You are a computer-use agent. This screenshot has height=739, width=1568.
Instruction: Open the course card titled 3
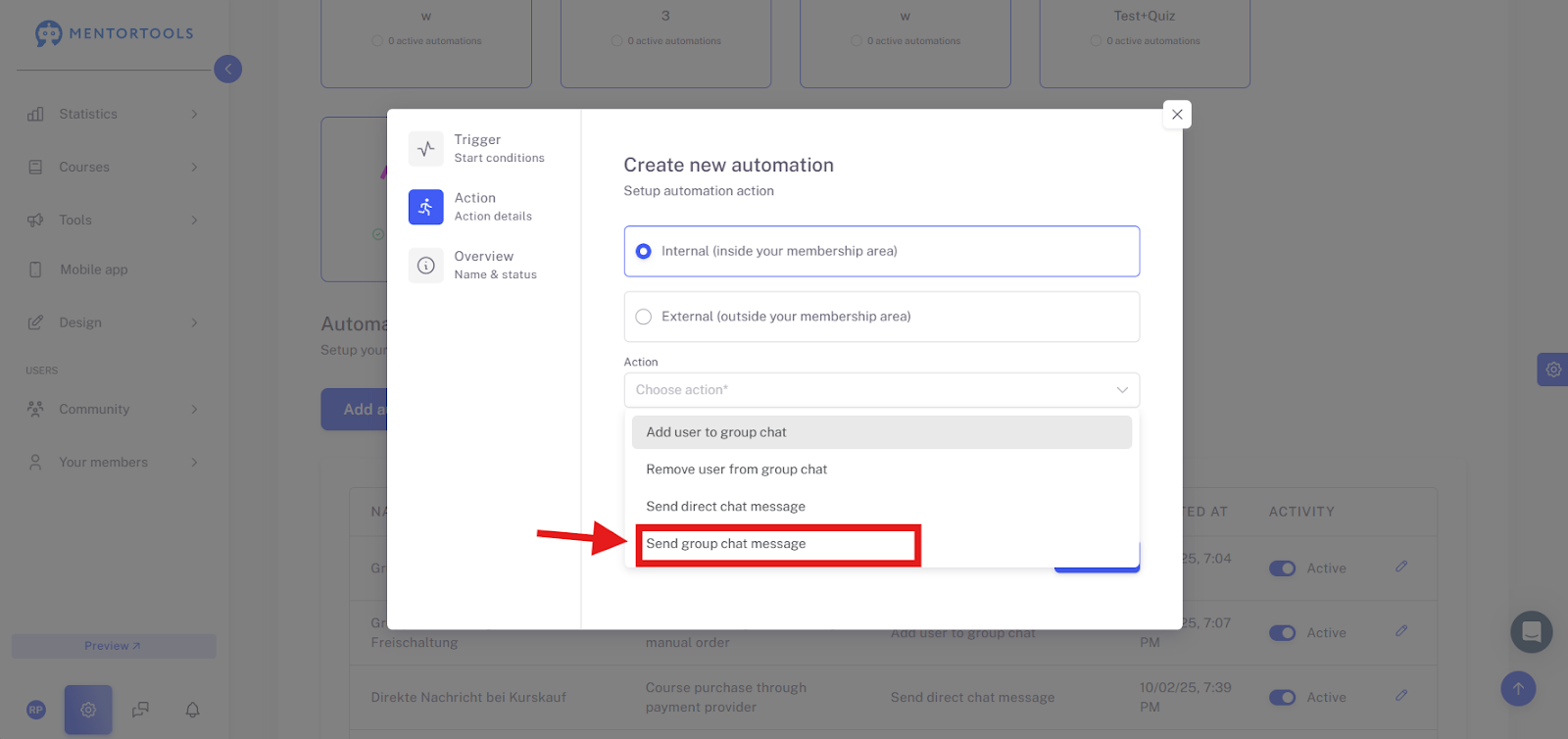tap(665, 44)
